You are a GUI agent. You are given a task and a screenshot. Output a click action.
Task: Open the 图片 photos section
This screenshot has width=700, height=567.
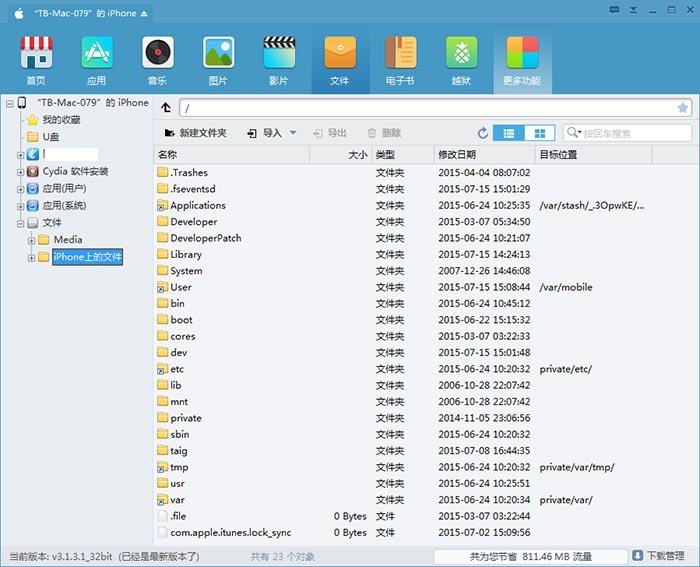[x=218, y=60]
